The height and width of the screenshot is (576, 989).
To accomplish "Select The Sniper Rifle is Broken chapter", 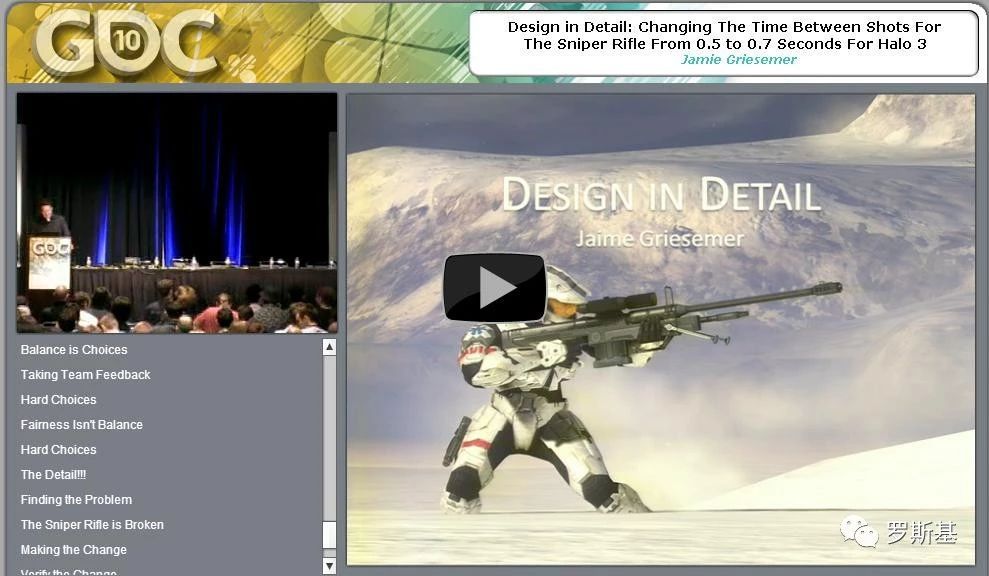I will [92, 525].
